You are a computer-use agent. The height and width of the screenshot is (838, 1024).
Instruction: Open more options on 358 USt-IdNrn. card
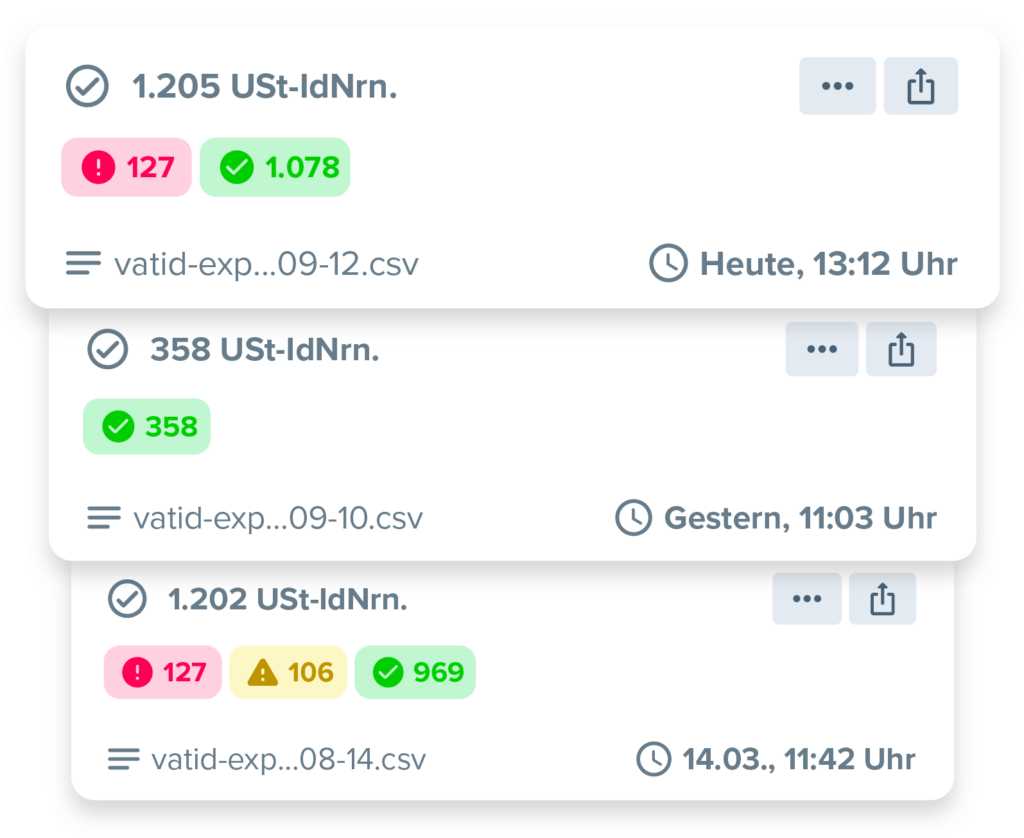(x=821, y=349)
